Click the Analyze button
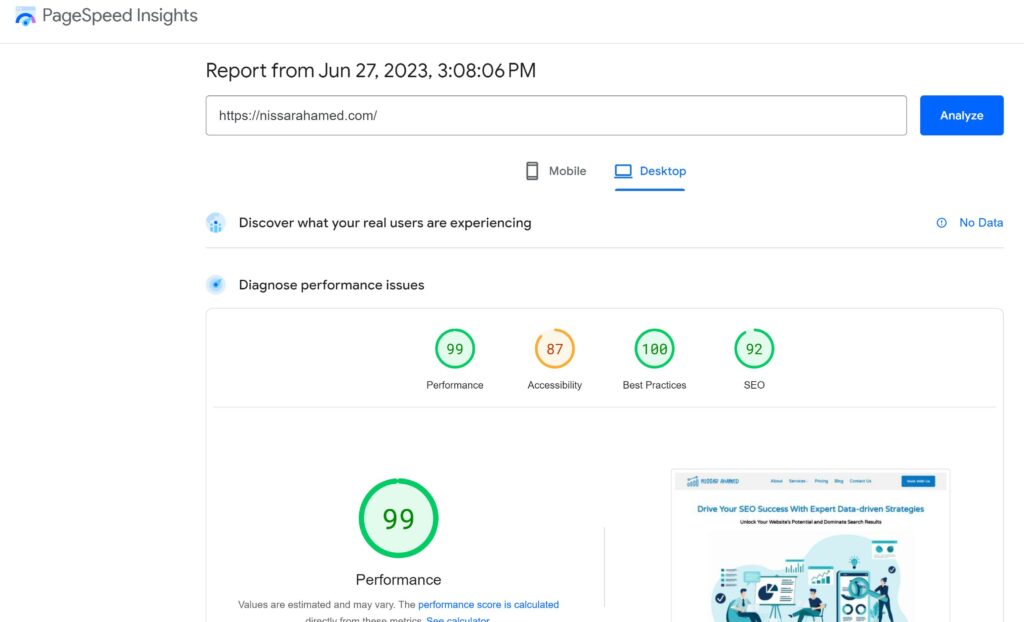 point(960,115)
